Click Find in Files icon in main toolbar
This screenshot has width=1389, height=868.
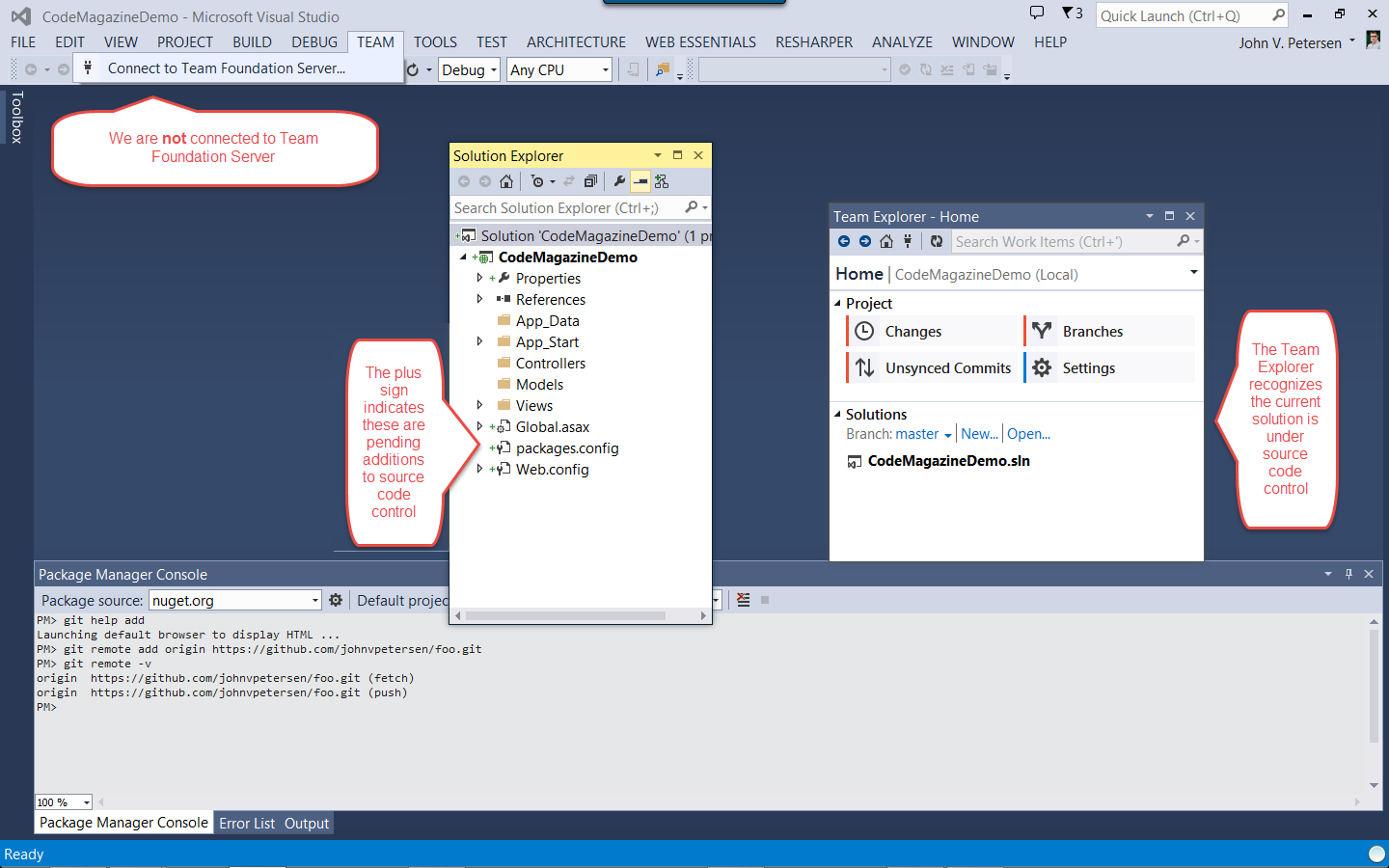tap(663, 69)
